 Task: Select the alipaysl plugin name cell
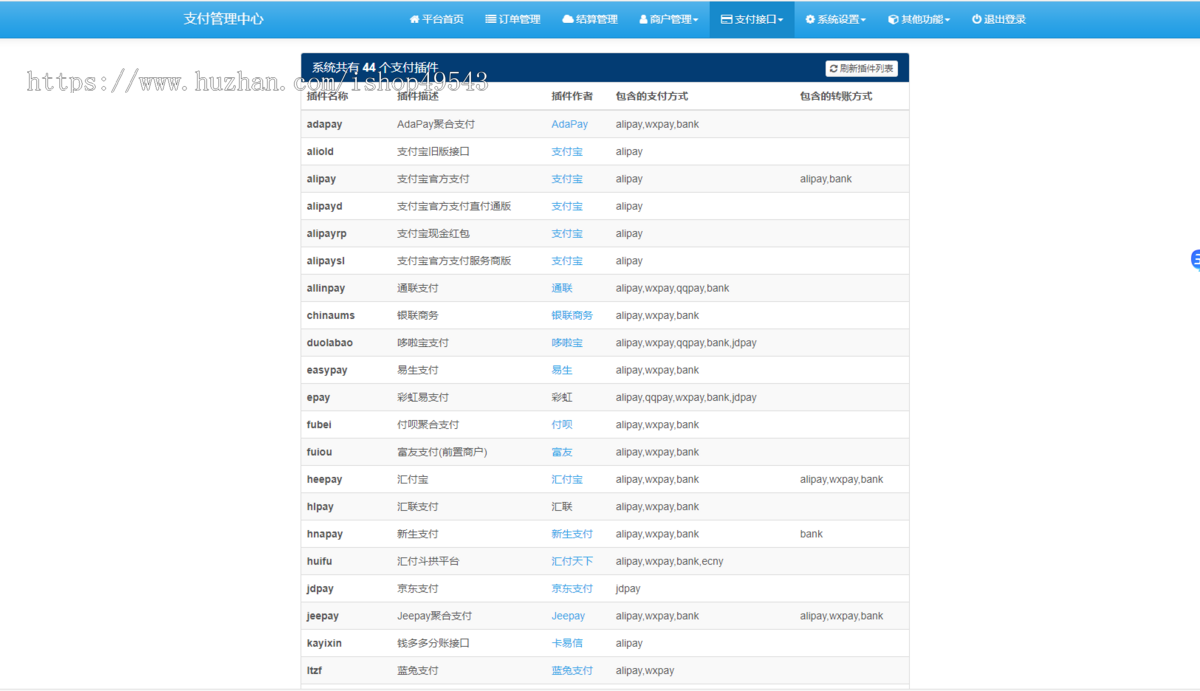pos(326,261)
